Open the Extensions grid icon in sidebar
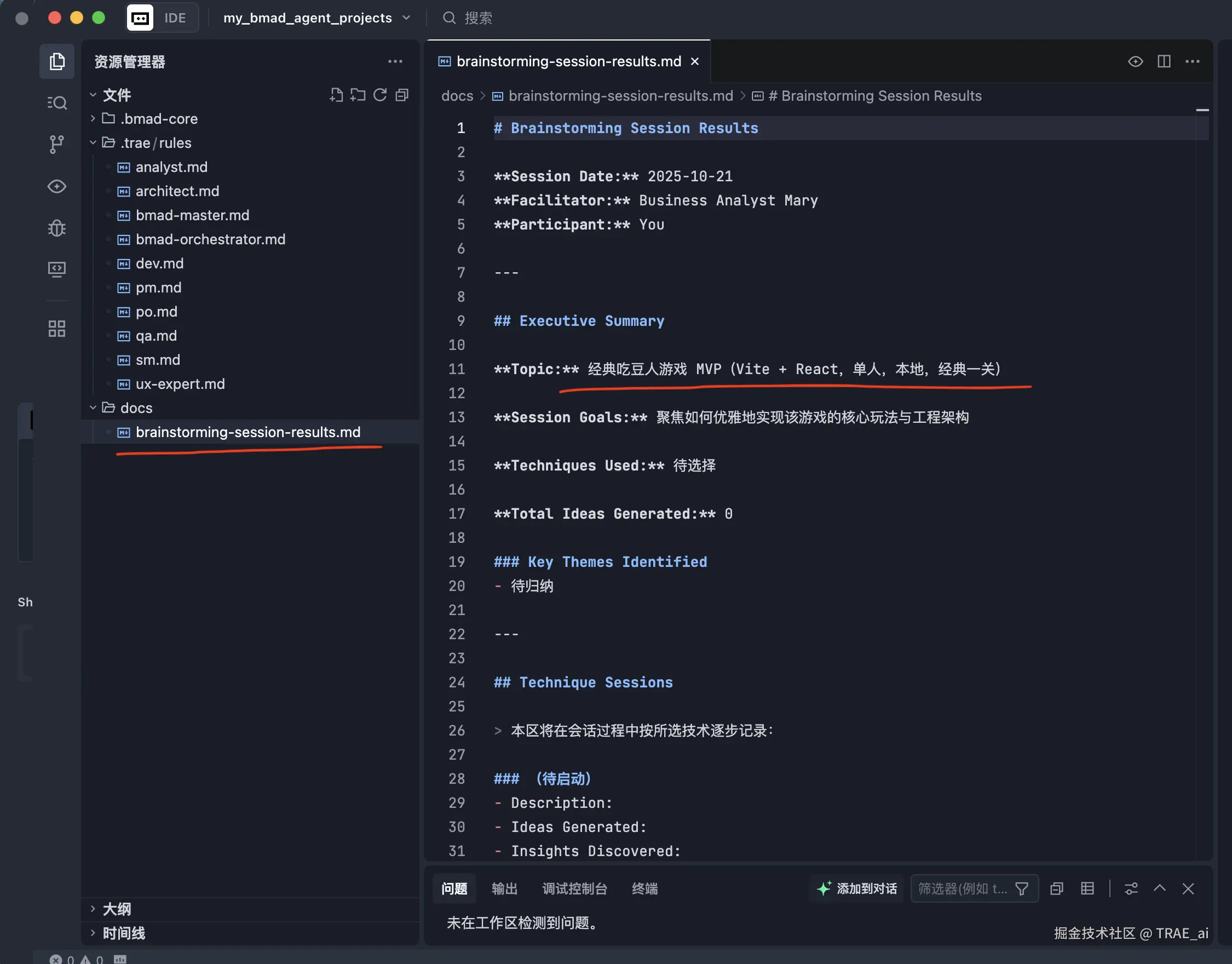1232x964 pixels. click(57, 329)
